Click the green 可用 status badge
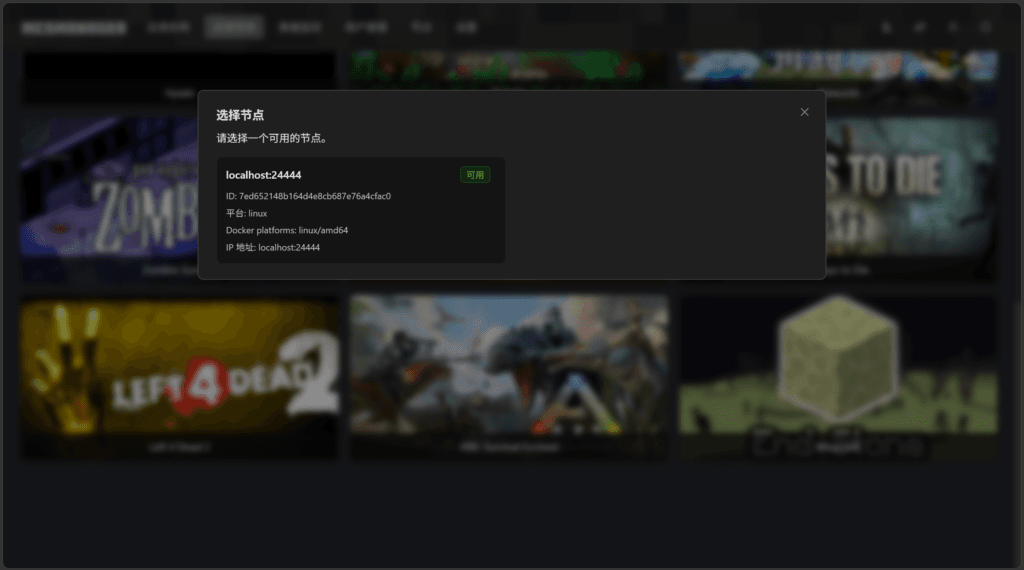The width and height of the screenshot is (1024, 570). click(475, 175)
